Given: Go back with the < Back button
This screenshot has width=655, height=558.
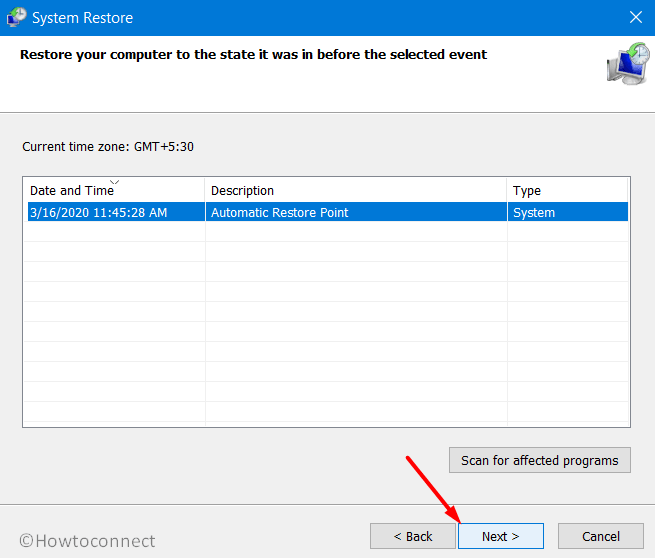Looking at the screenshot, I should 413,536.
